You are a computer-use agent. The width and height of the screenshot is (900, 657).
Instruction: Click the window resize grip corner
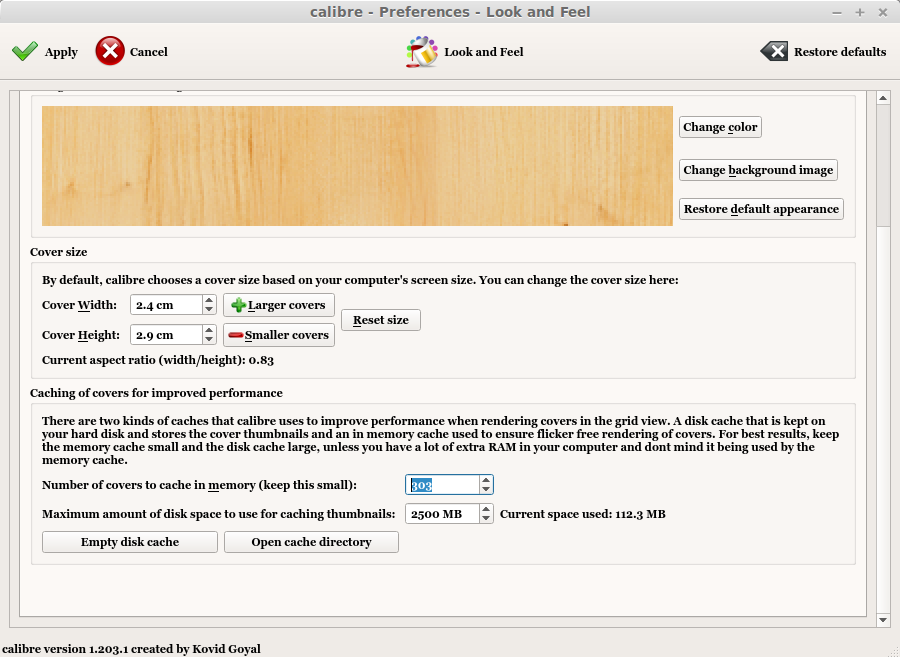[x=894, y=651]
